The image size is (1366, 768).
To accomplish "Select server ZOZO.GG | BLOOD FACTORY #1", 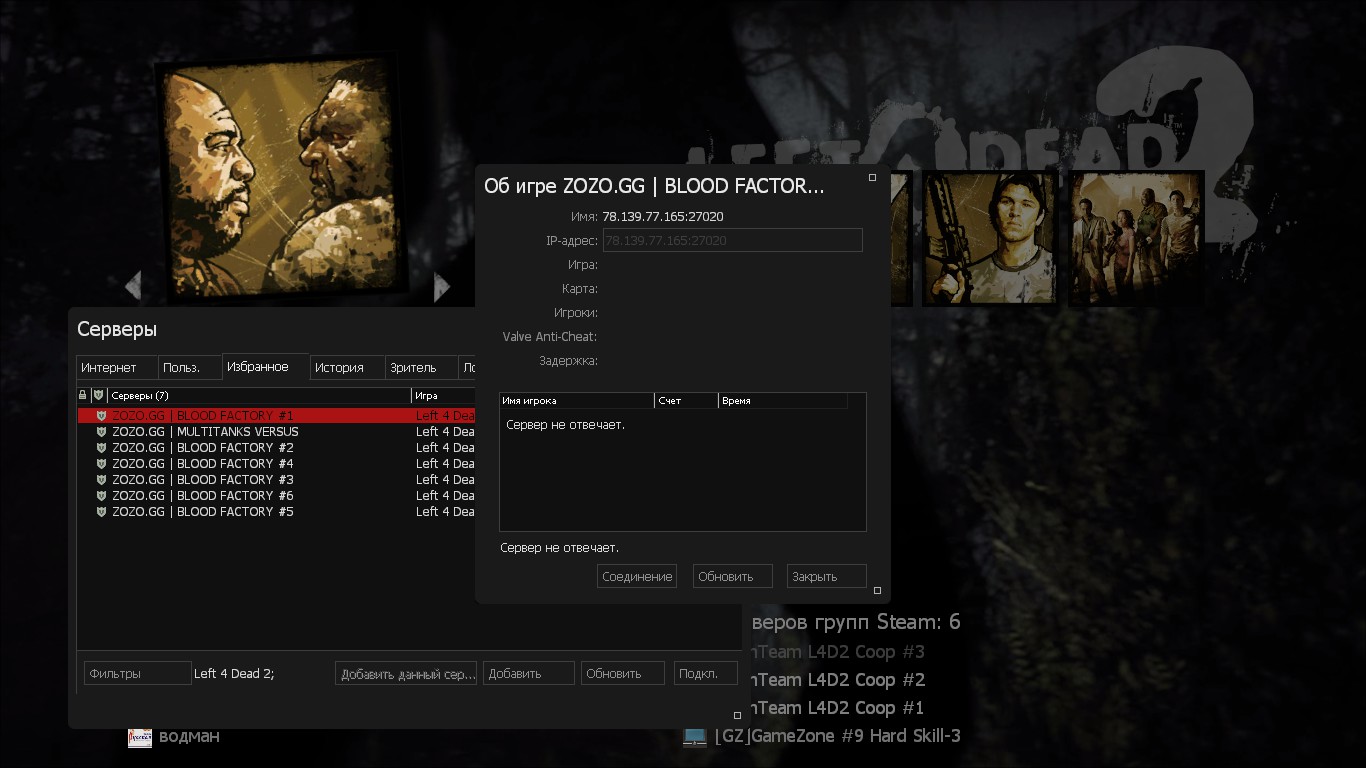I will tap(276, 415).
